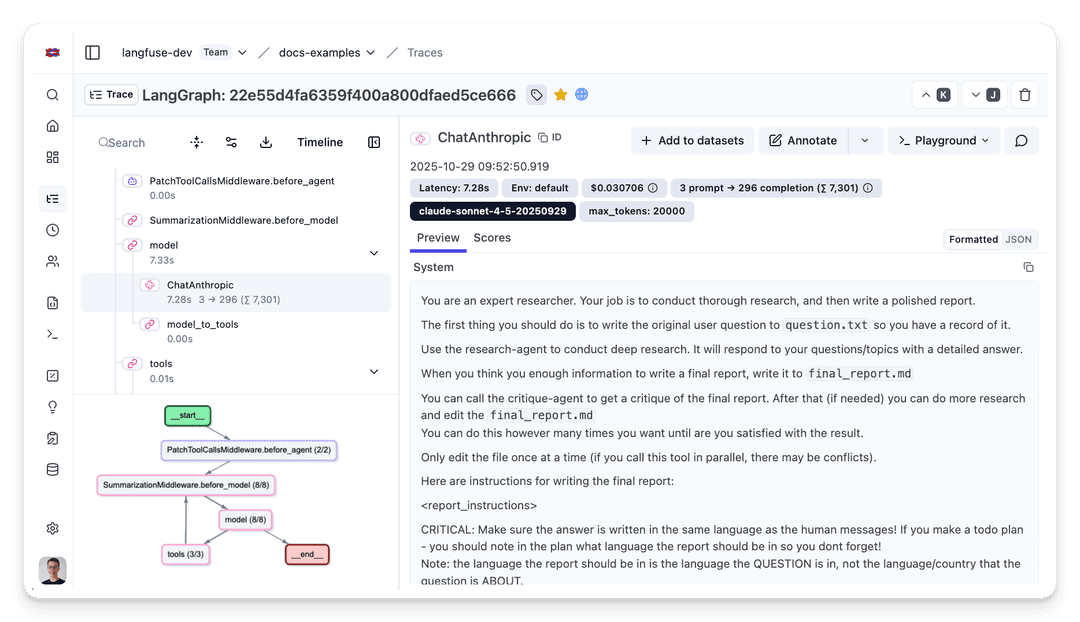Open Settings gear in sidebar
Viewport: 1080px width, 622px height.
point(52,528)
